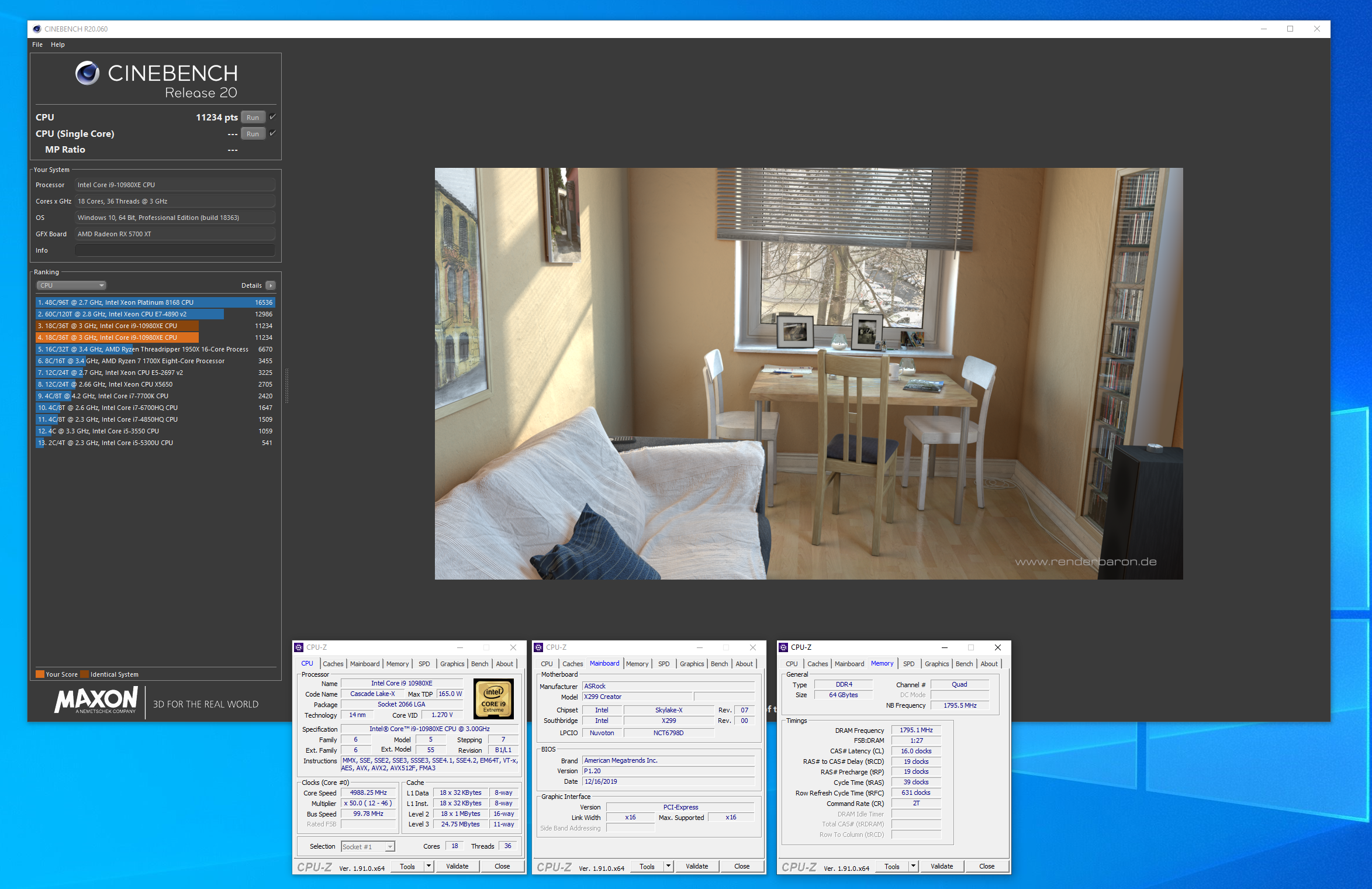
Task: Click Tools button in first CPU-Z window
Action: (407, 867)
